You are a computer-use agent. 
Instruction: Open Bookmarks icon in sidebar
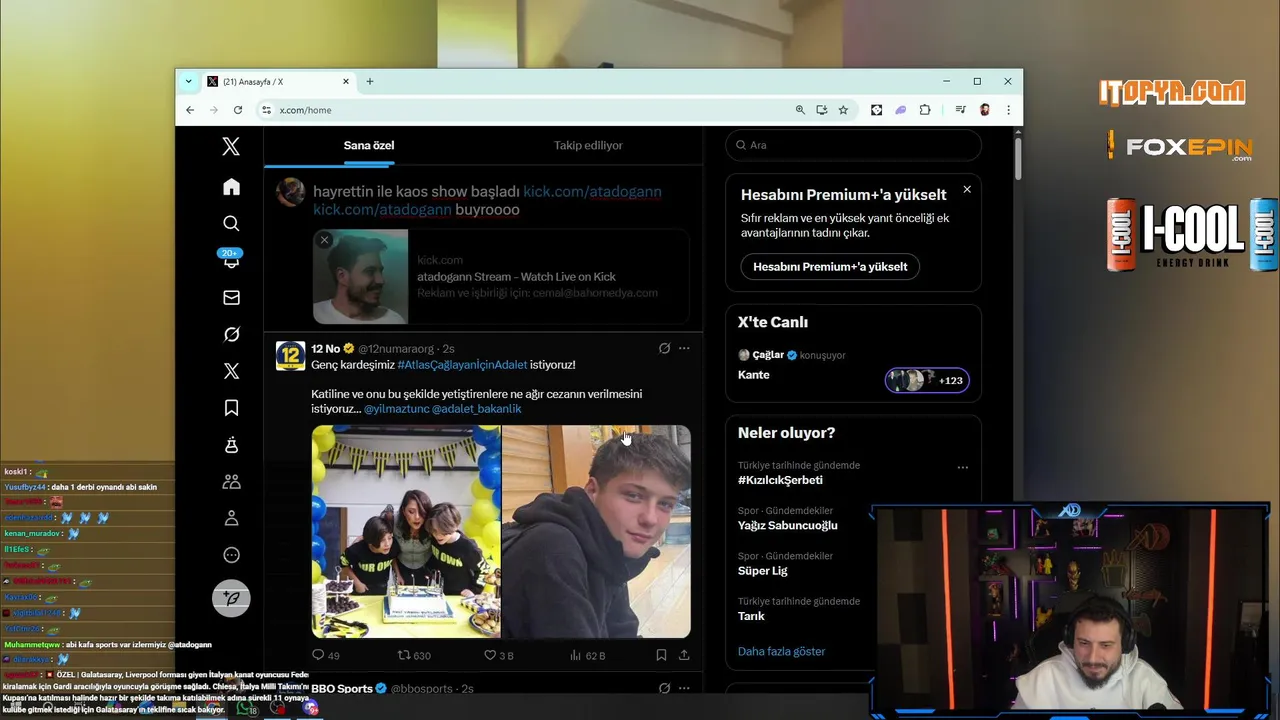pos(231,408)
